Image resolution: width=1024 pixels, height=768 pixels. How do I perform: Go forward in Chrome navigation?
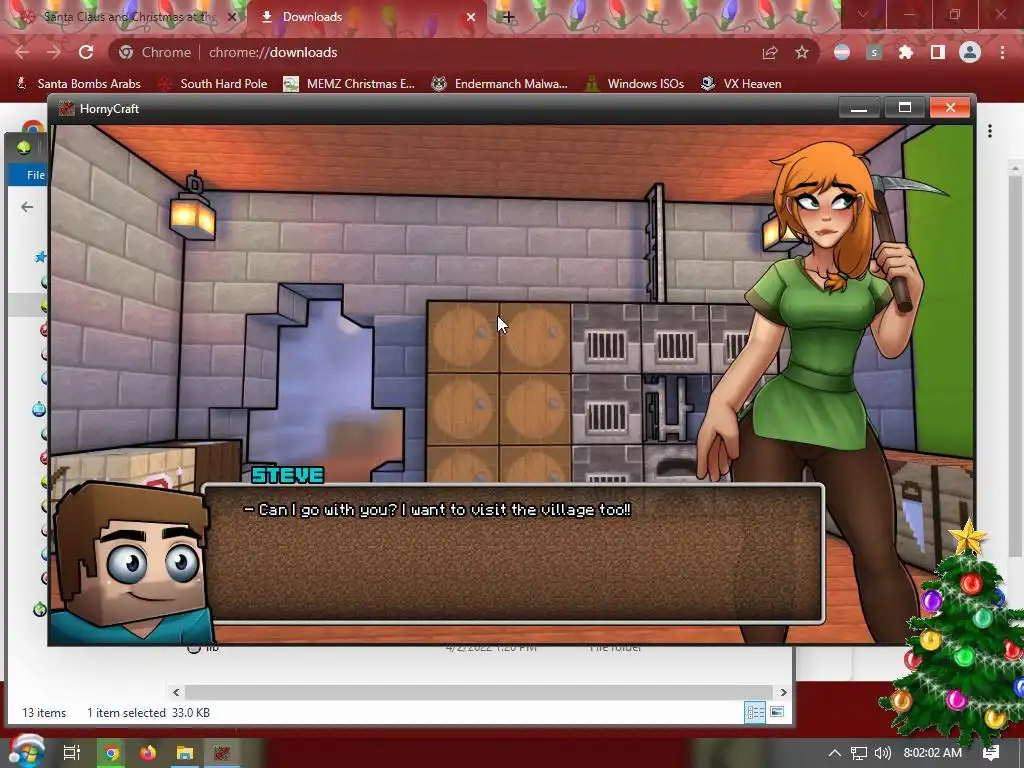tap(54, 52)
